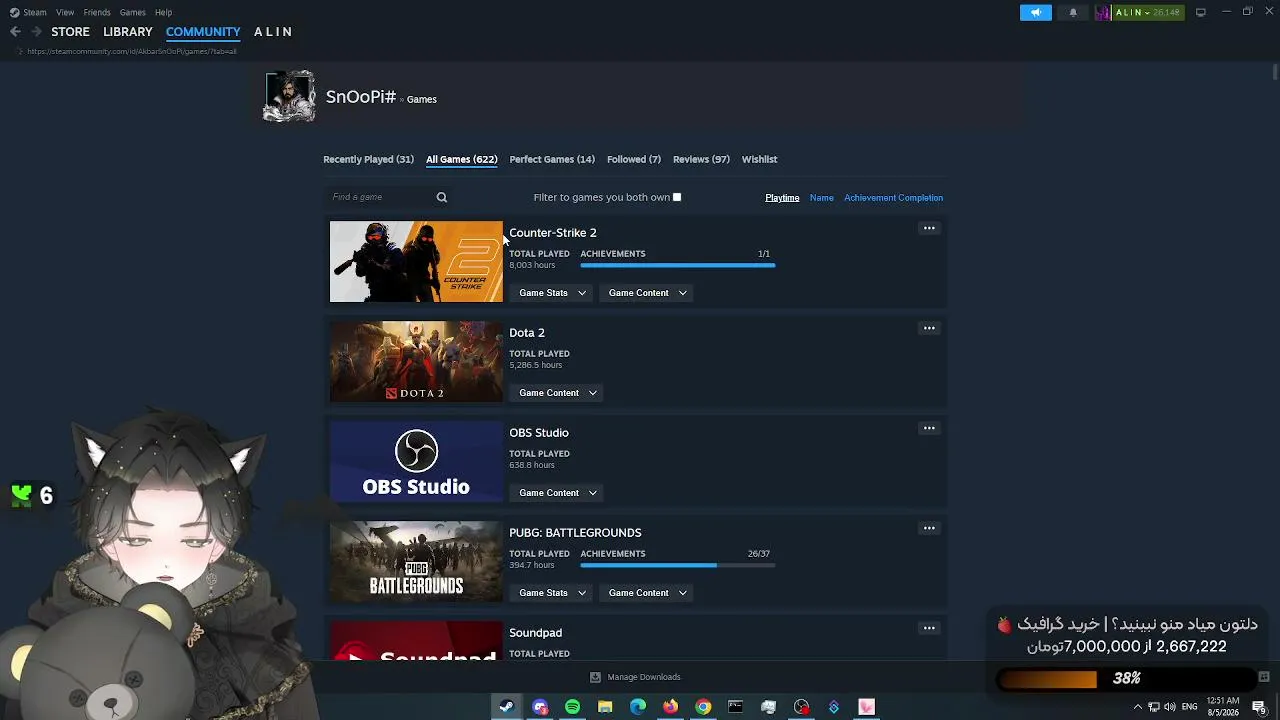Open the Games menu
The height and width of the screenshot is (720, 1280).
tap(132, 12)
